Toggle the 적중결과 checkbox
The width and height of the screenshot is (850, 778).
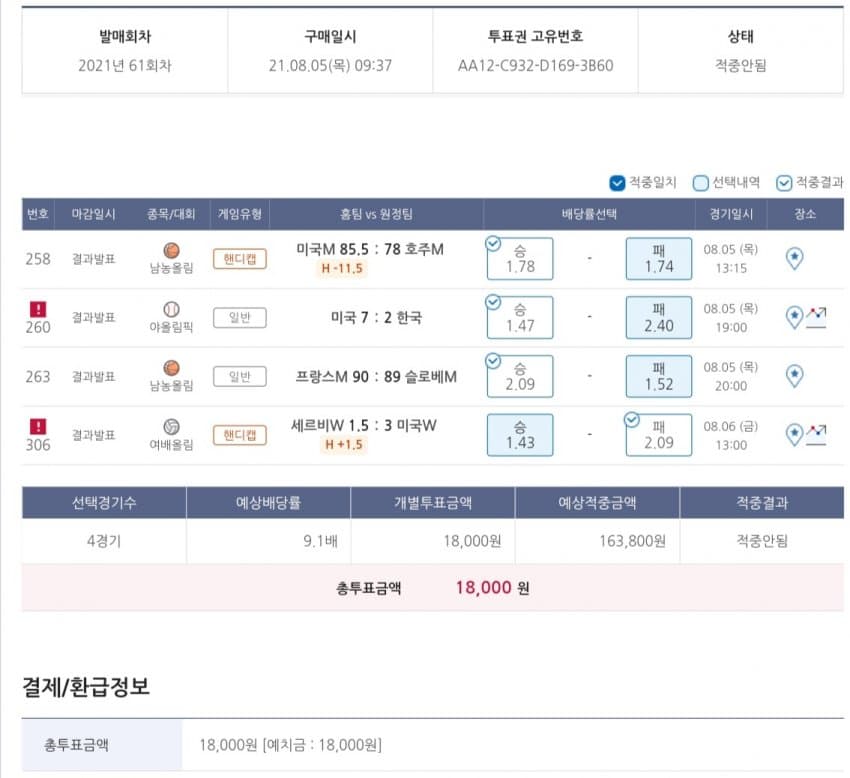pos(784,183)
